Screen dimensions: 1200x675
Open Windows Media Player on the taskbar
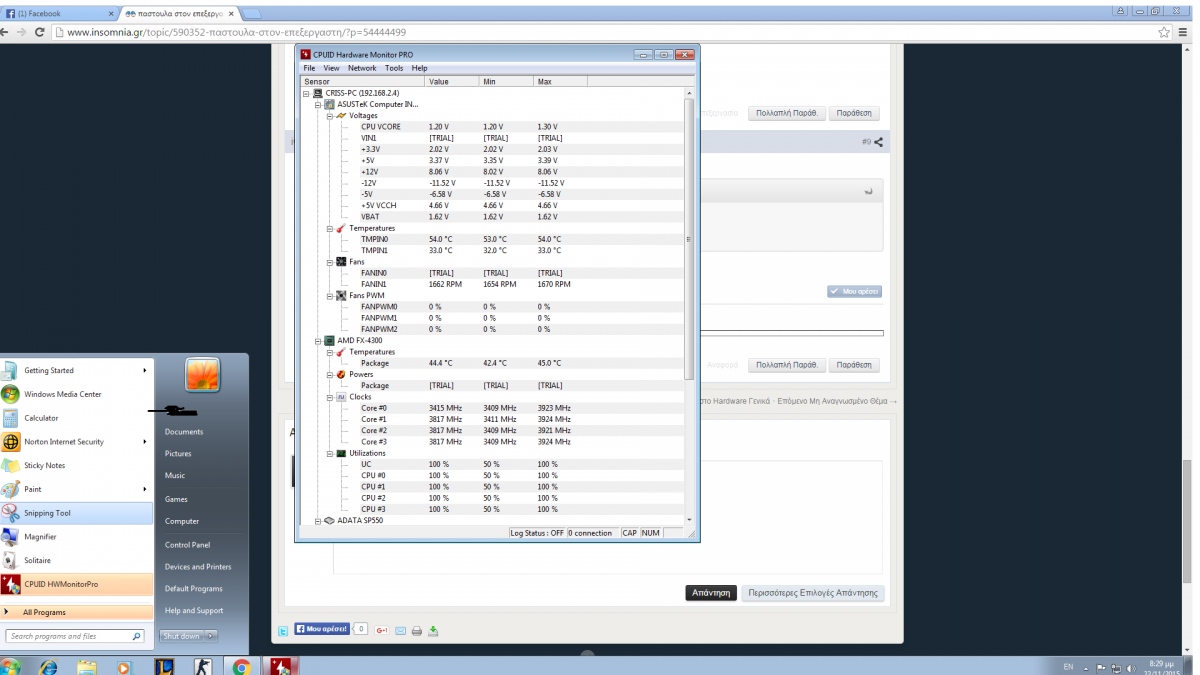(x=124, y=666)
